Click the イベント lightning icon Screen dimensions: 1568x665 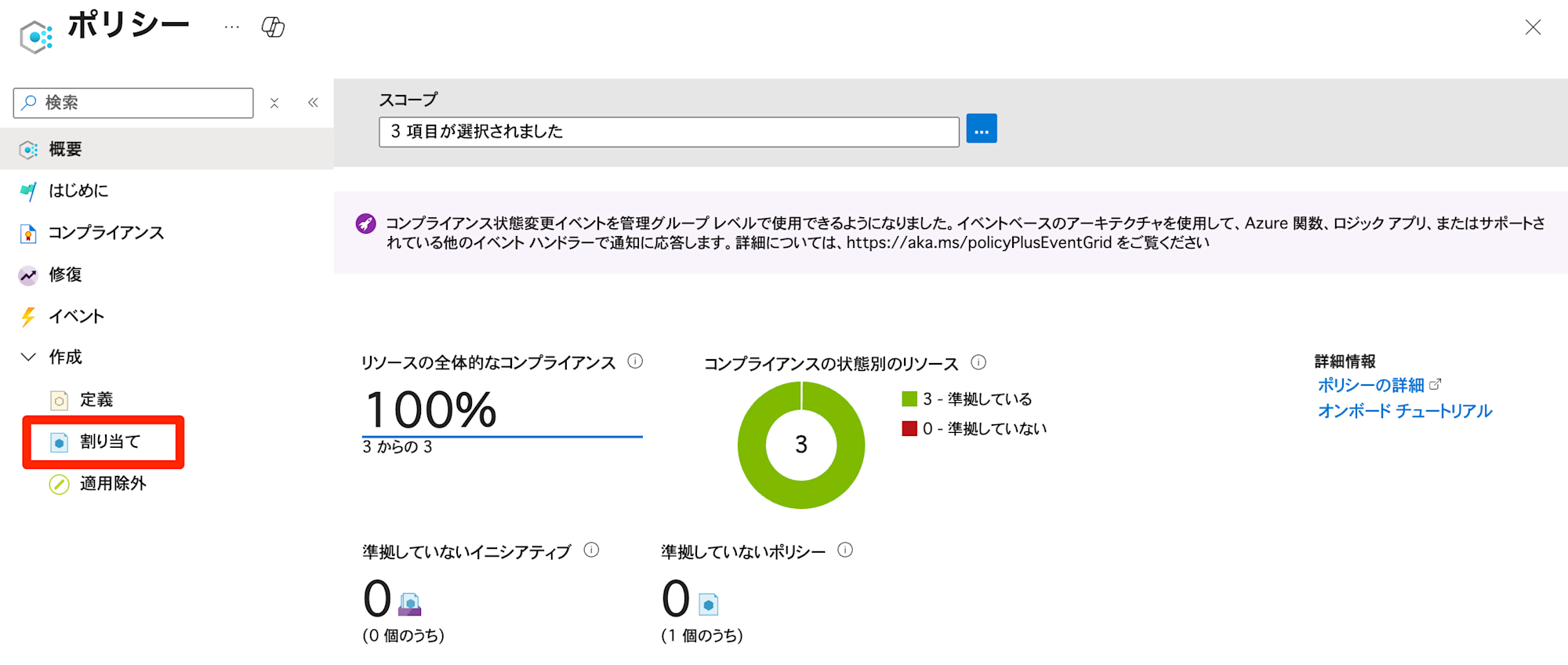pyautogui.click(x=28, y=317)
